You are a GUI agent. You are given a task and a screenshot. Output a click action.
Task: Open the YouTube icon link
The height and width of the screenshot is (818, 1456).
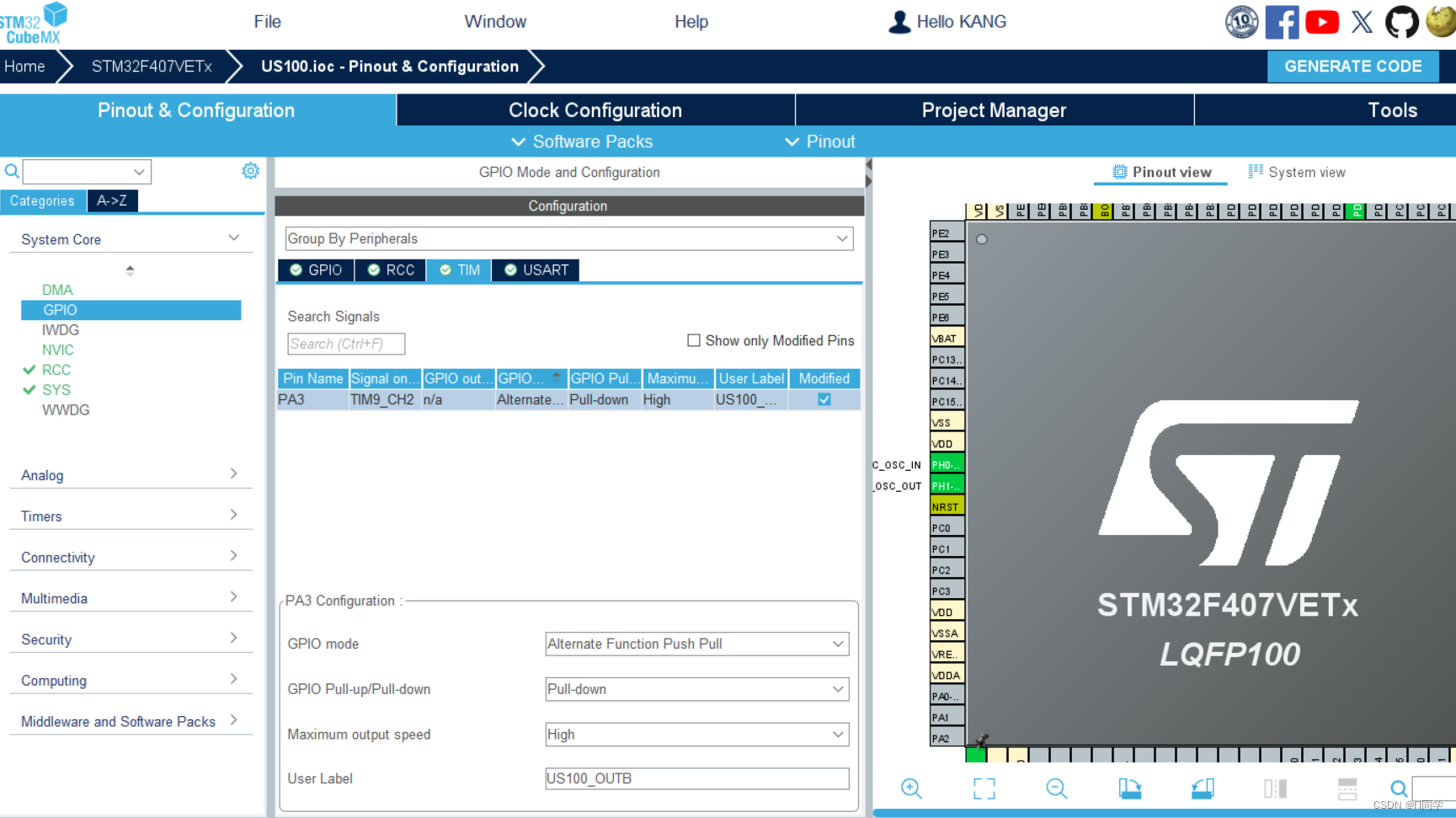[x=1322, y=22]
